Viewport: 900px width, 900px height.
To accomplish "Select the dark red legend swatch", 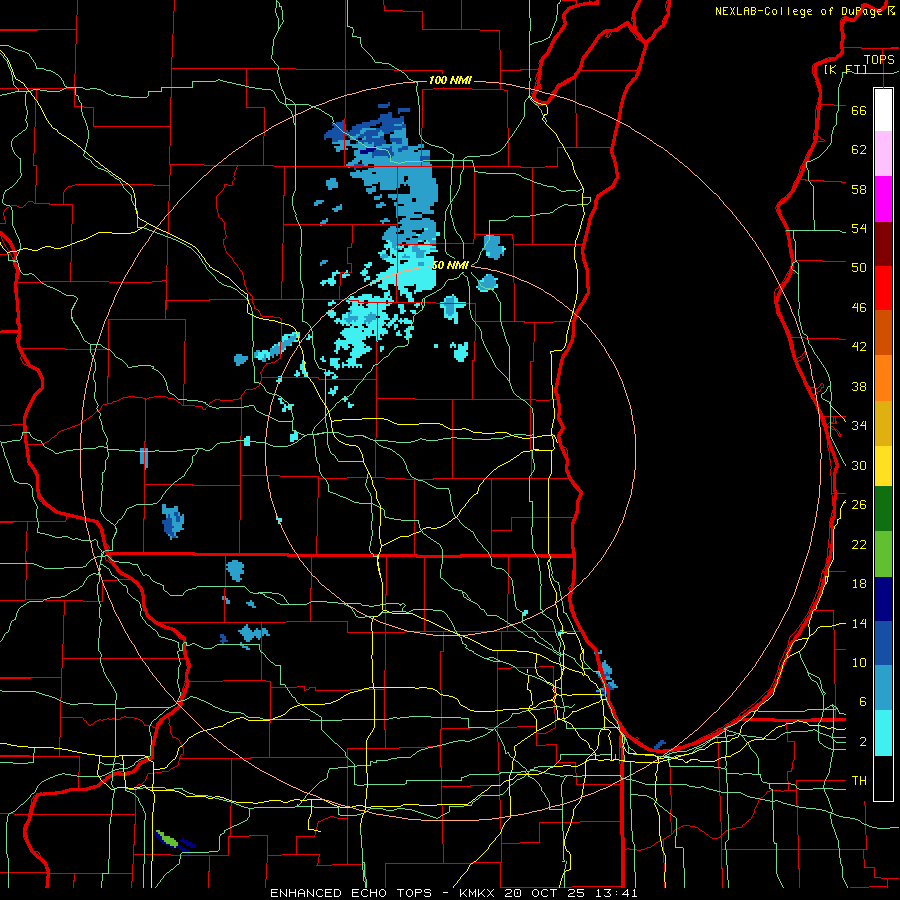I will pos(883,243).
